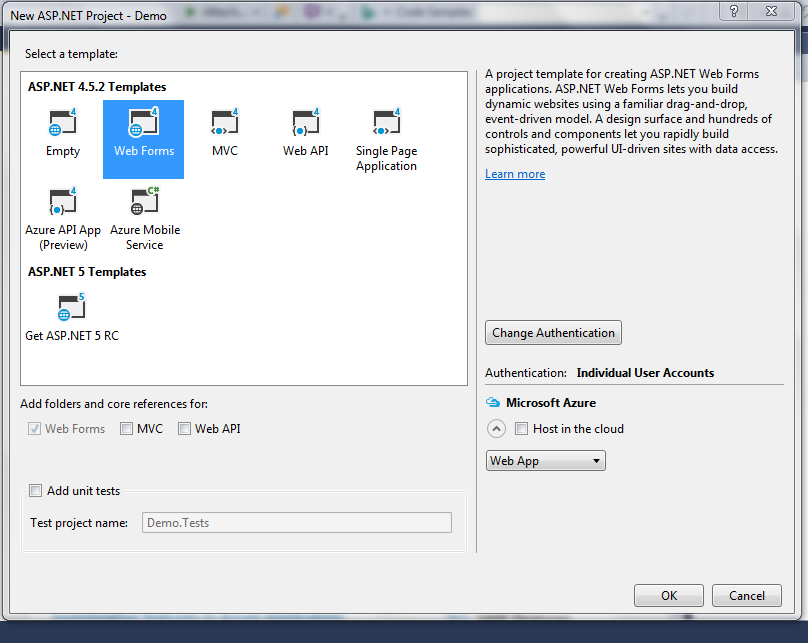The image size is (808, 643).
Task: Click the Select a template label
Action: 71,54
